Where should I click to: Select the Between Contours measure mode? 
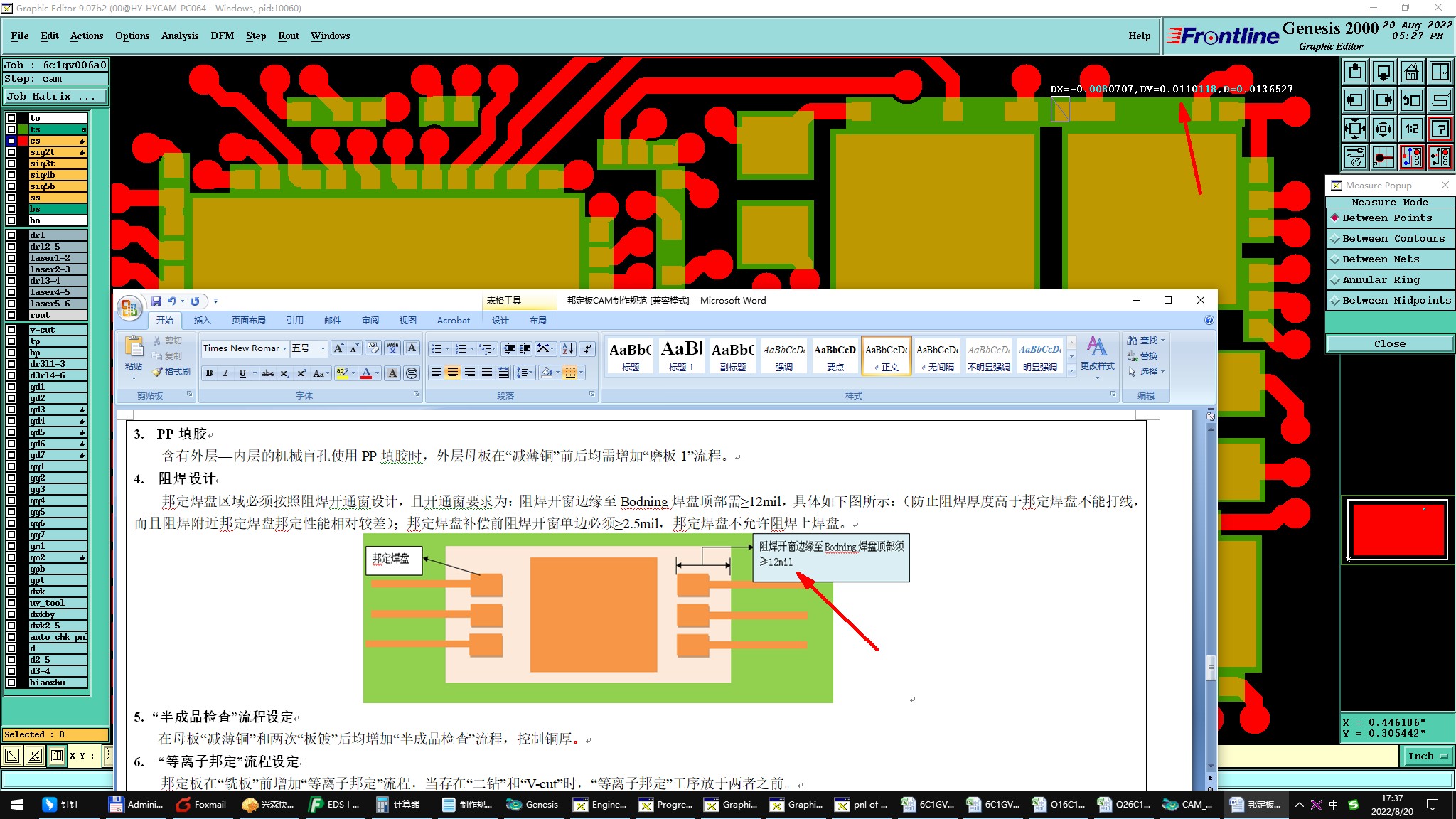[1390, 239]
